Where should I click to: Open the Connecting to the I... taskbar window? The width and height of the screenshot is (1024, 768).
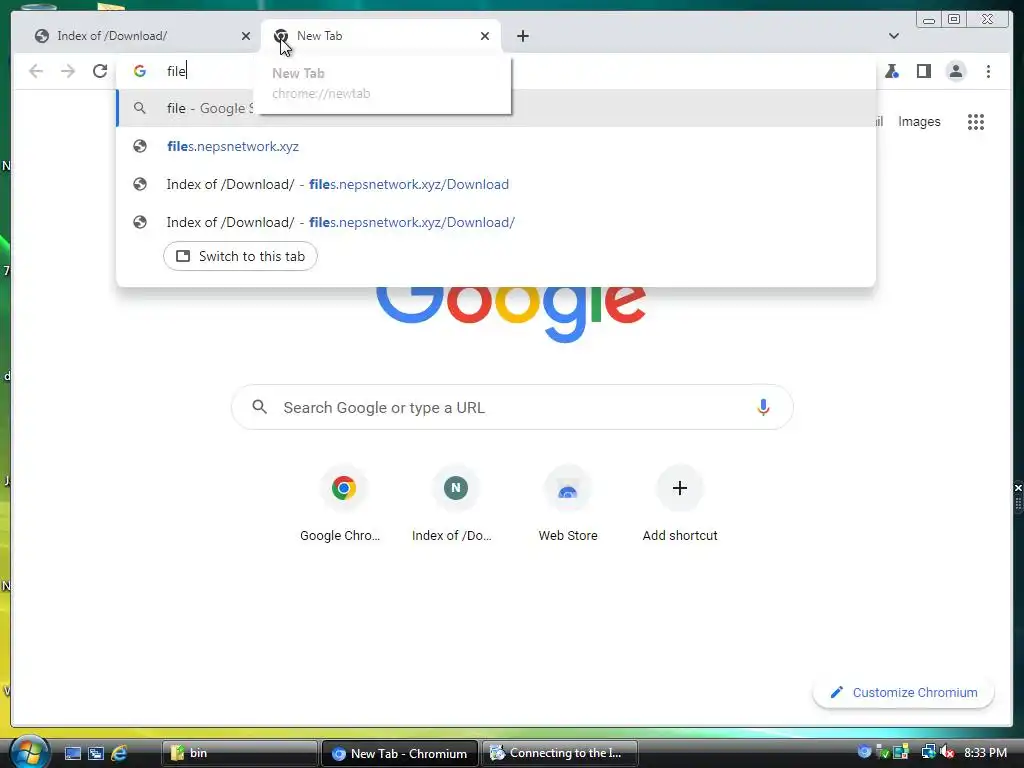point(560,753)
